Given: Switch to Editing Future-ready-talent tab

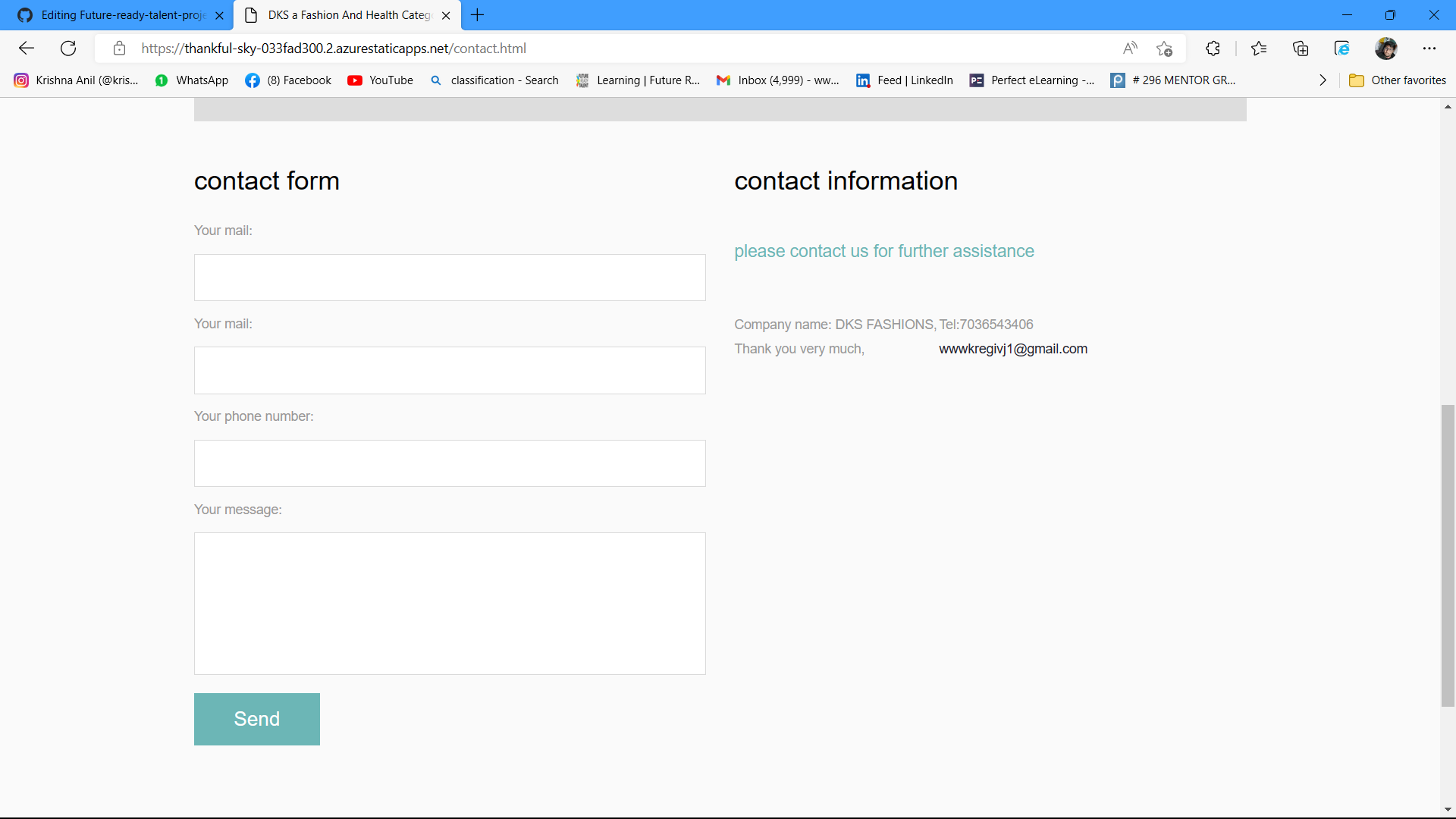Looking at the screenshot, I should click(x=121, y=15).
